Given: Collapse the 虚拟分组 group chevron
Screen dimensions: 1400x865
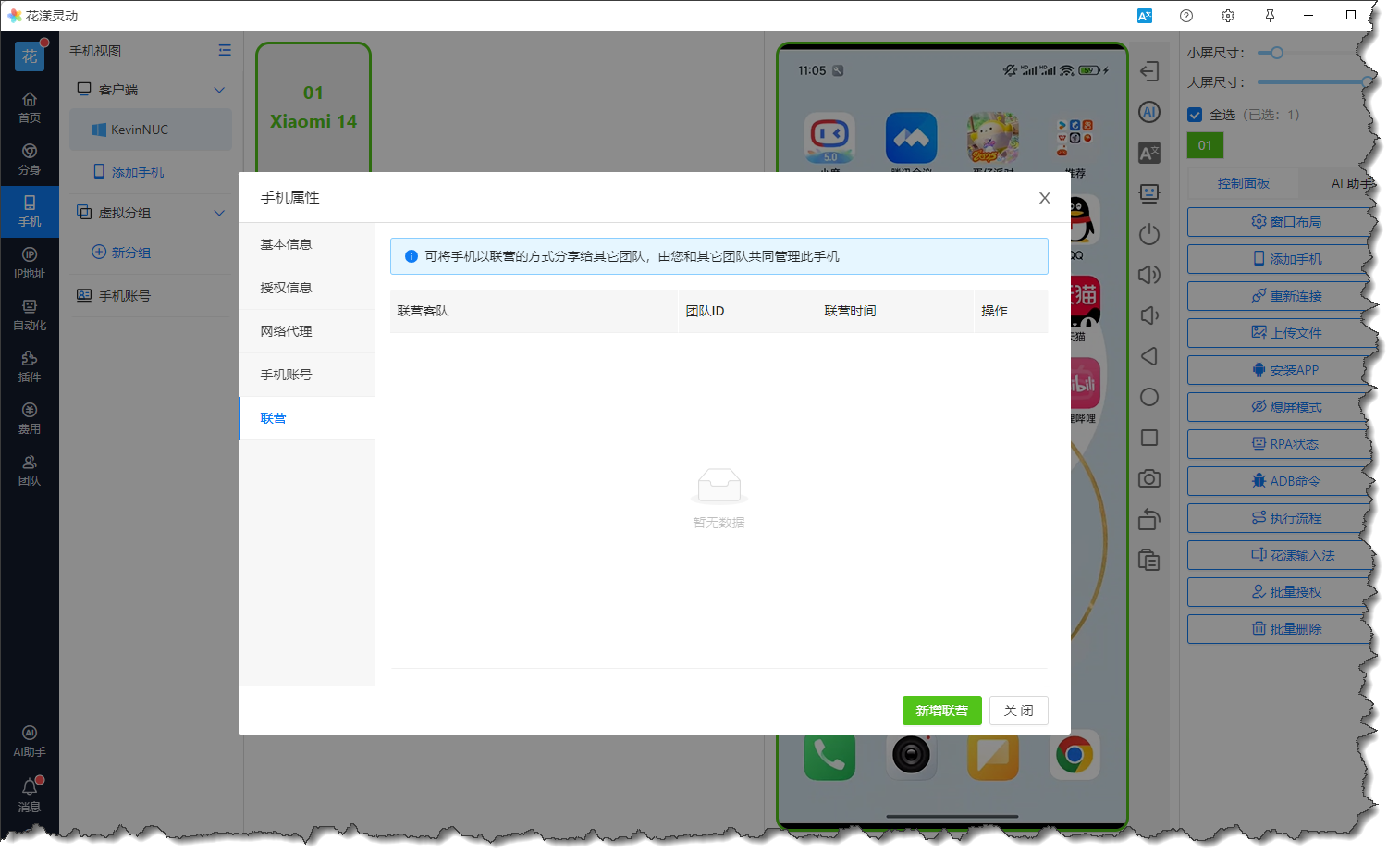Looking at the screenshot, I should (x=219, y=213).
